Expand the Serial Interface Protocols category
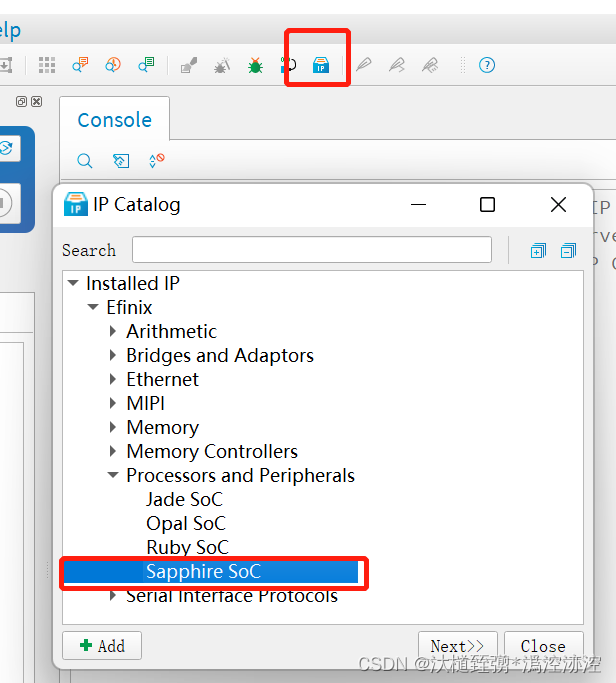The image size is (616, 683). tap(113, 595)
